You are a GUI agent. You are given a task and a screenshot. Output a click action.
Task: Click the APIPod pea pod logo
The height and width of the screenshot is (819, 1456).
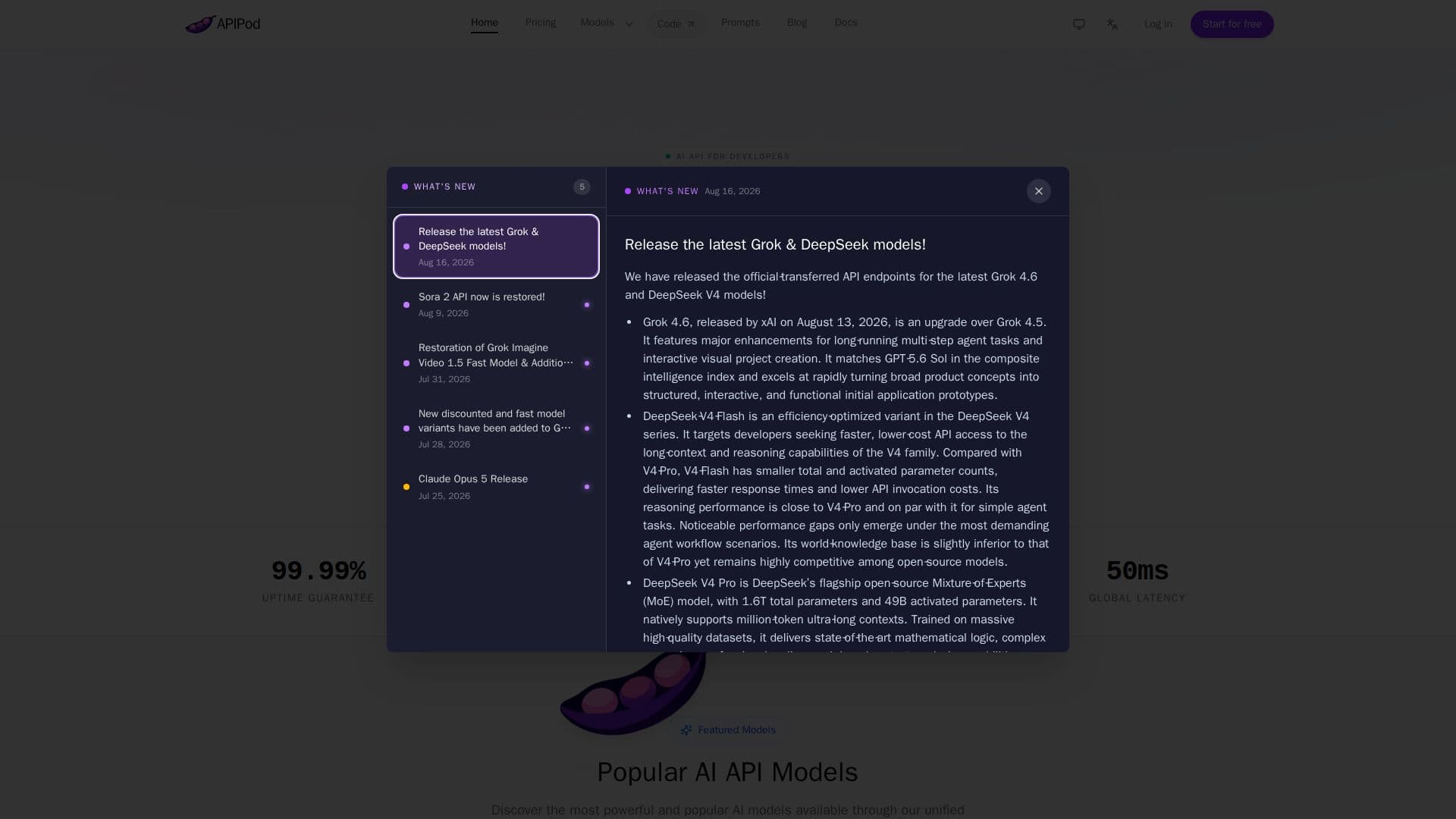[222, 24]
